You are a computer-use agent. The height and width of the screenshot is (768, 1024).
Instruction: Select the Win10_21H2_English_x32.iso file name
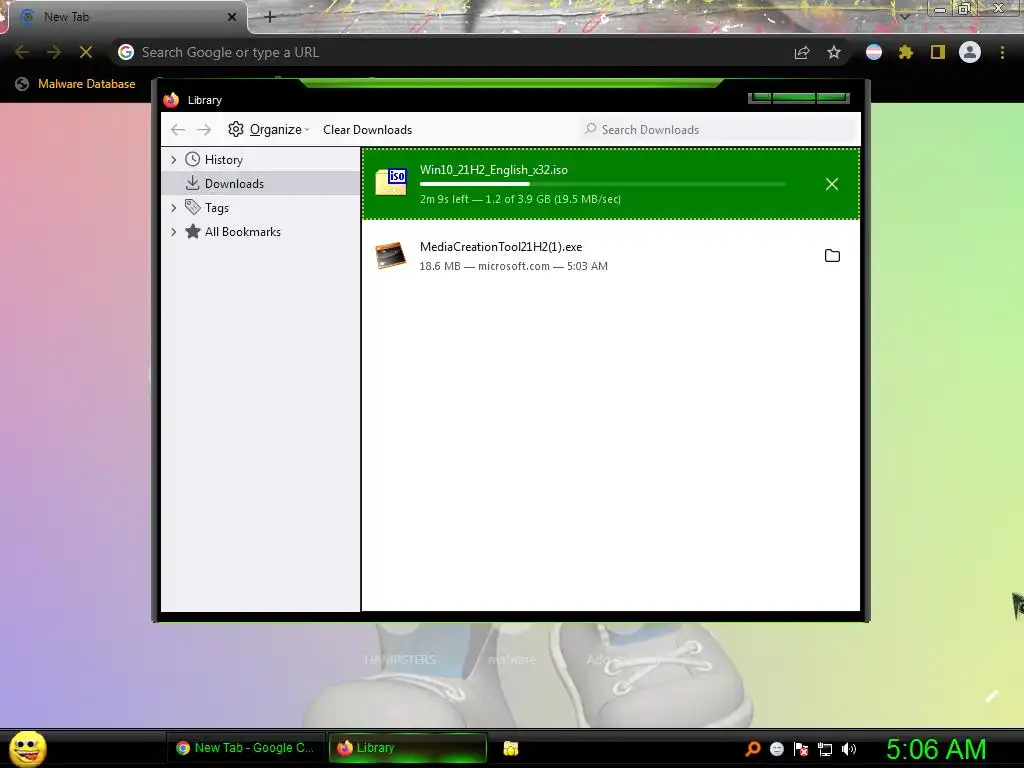coord(494,170)
